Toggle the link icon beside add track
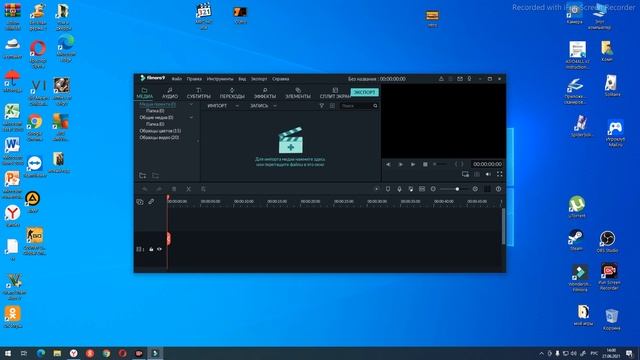This screenshot has height=360, width=640. point(151,202)
